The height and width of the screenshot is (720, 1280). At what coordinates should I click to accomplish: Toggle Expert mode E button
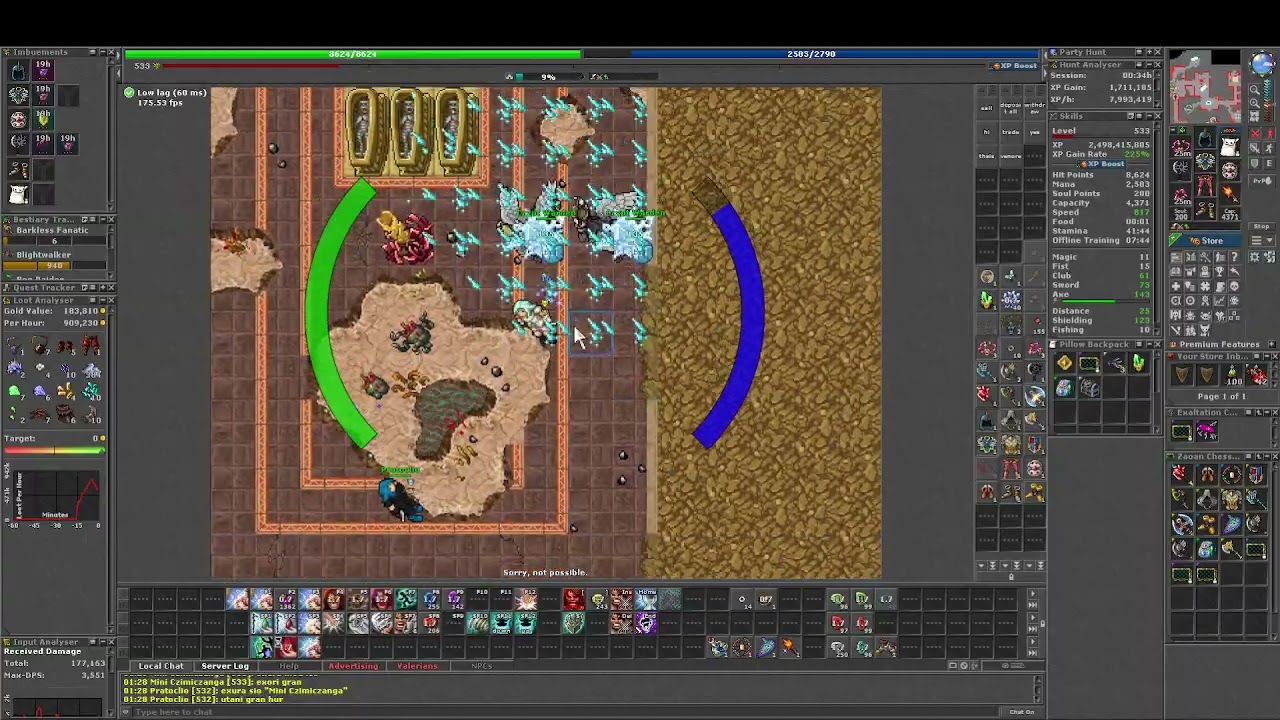pos(1269,164)
